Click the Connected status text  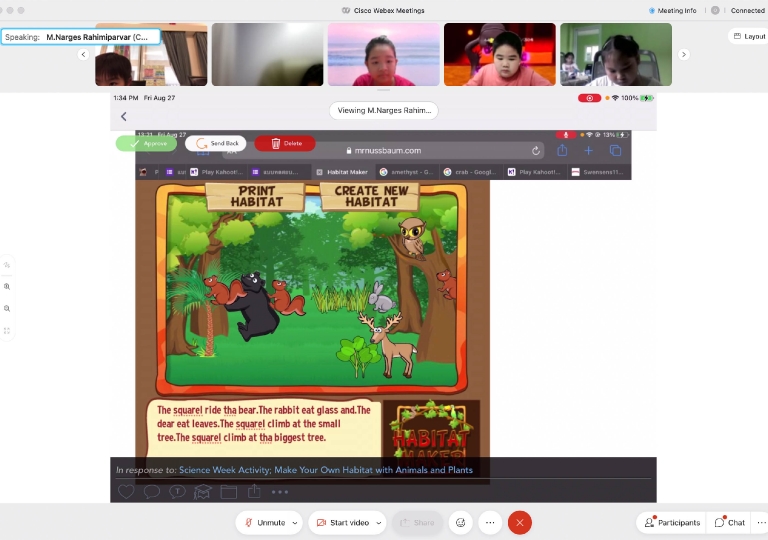click(747, 10)
